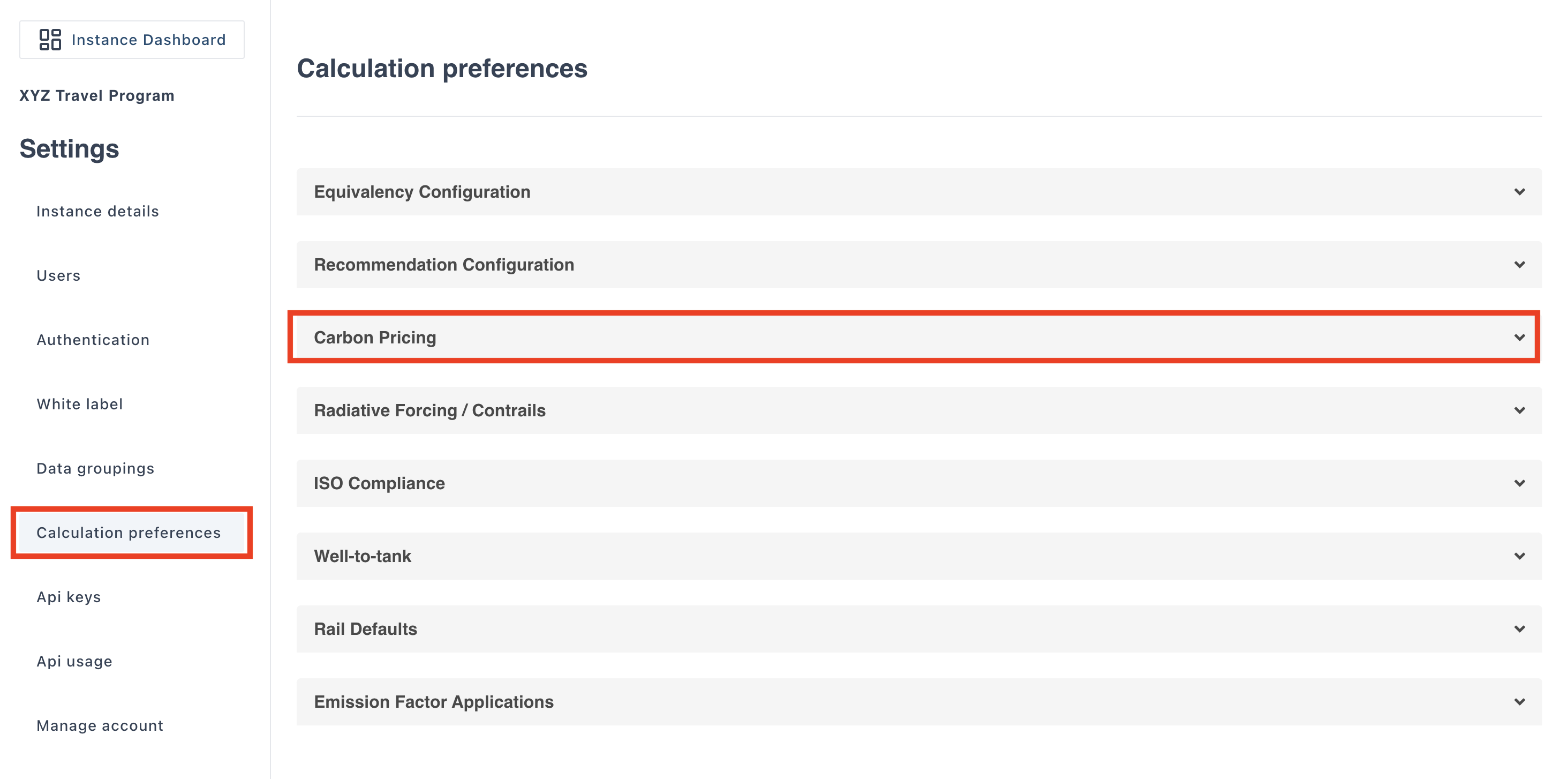The width and height of the screenshot is (1568, 779).
Task: Open the Users settings page
Action: point(58,276)
